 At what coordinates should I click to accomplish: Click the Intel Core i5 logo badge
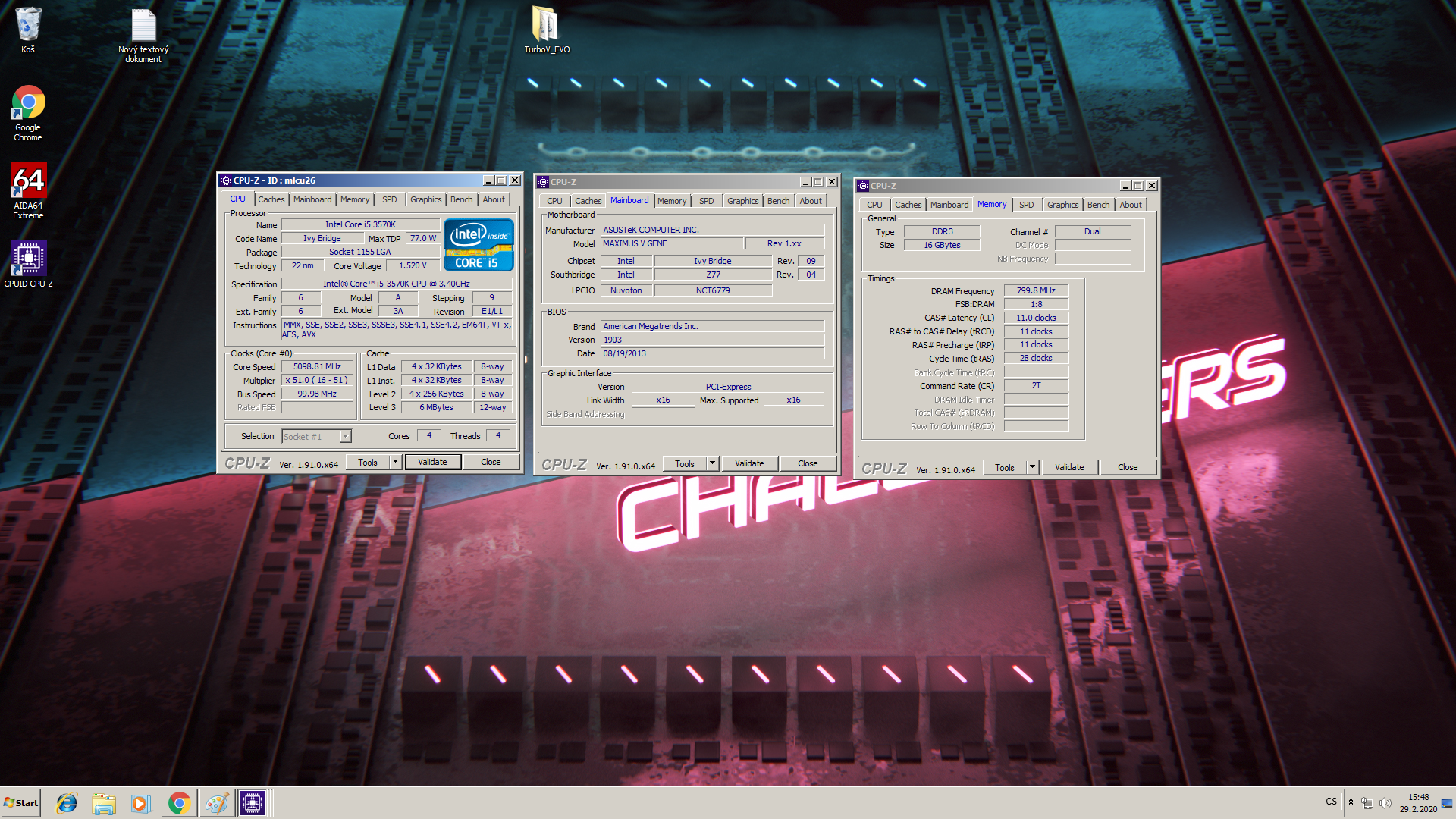(x=479, y=245)
